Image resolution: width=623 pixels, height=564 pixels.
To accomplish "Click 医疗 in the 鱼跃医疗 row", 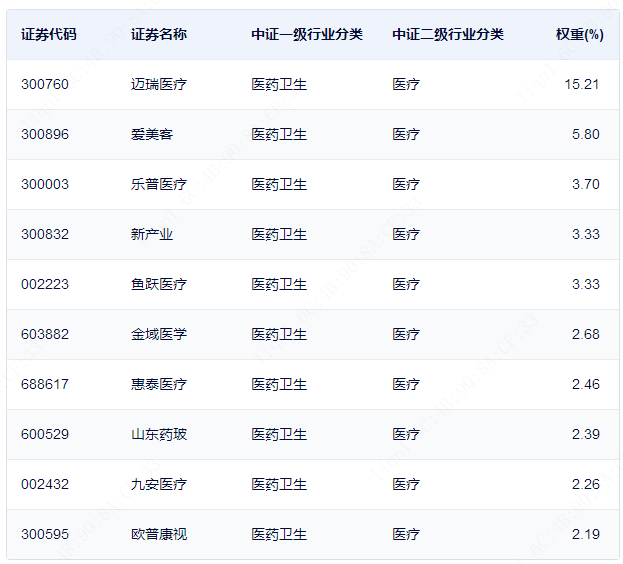I will [x=406, y=284].
